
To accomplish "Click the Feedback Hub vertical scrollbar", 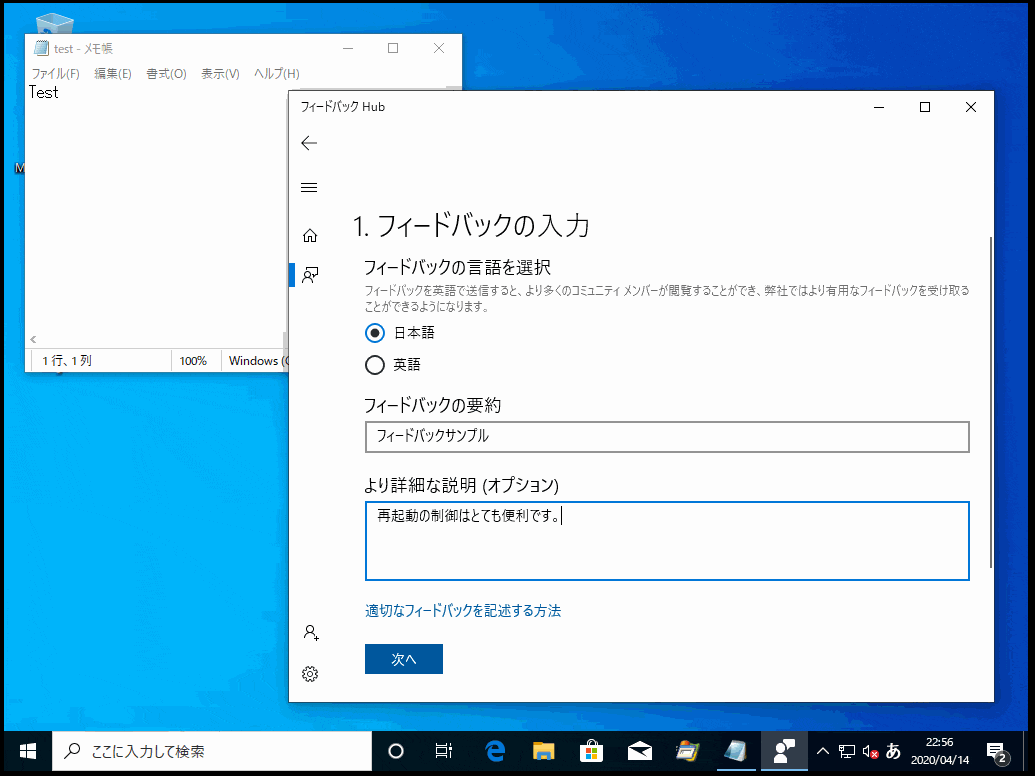I will 990,403.
